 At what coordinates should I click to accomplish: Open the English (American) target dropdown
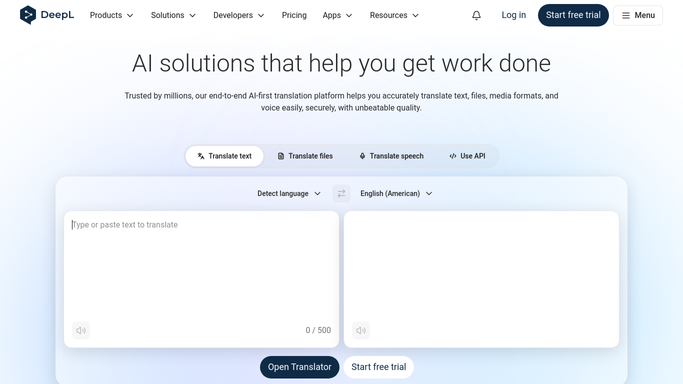[x=396, y=193]
